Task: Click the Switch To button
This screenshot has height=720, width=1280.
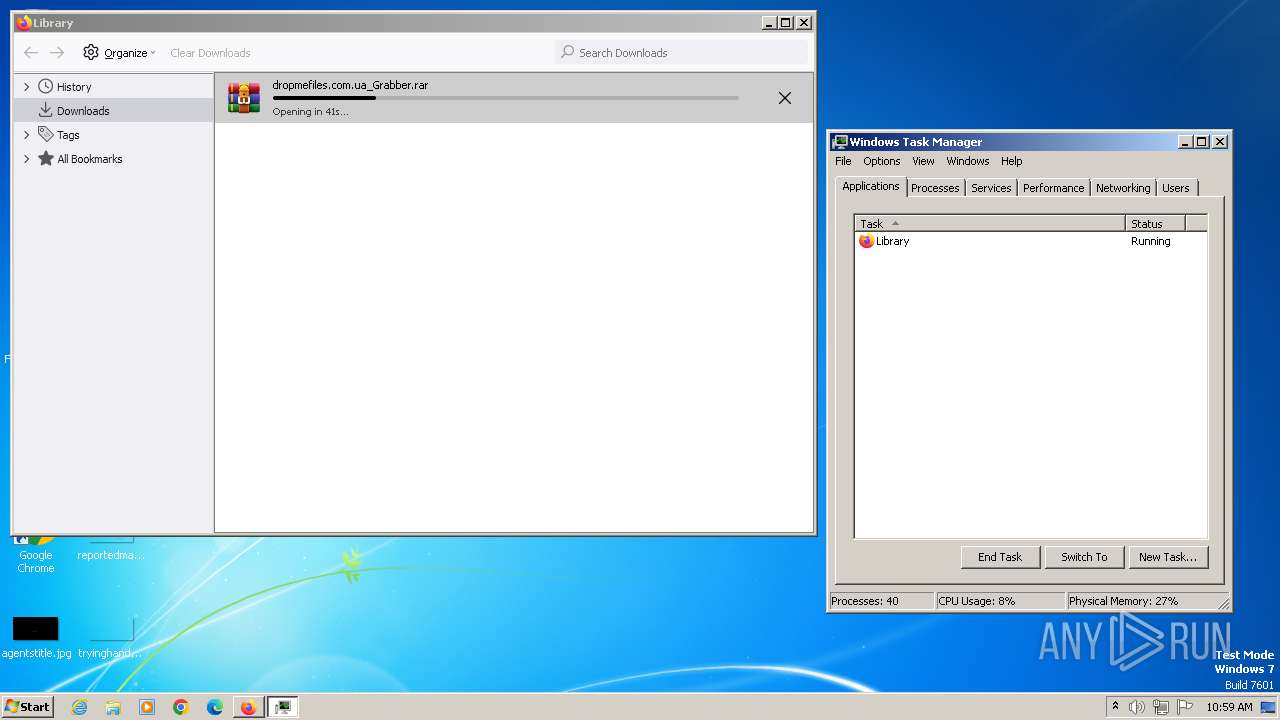Action: pos(1084,557)
